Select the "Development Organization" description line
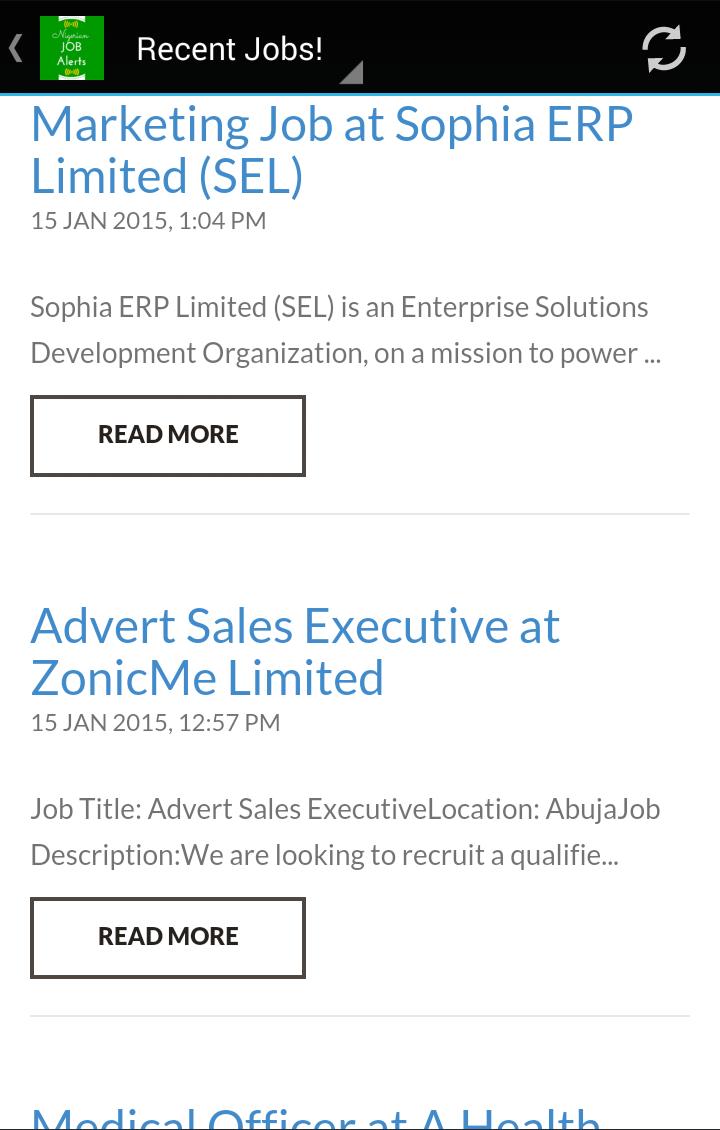This screenshot has height=1130, width=720. pos(345,354)
